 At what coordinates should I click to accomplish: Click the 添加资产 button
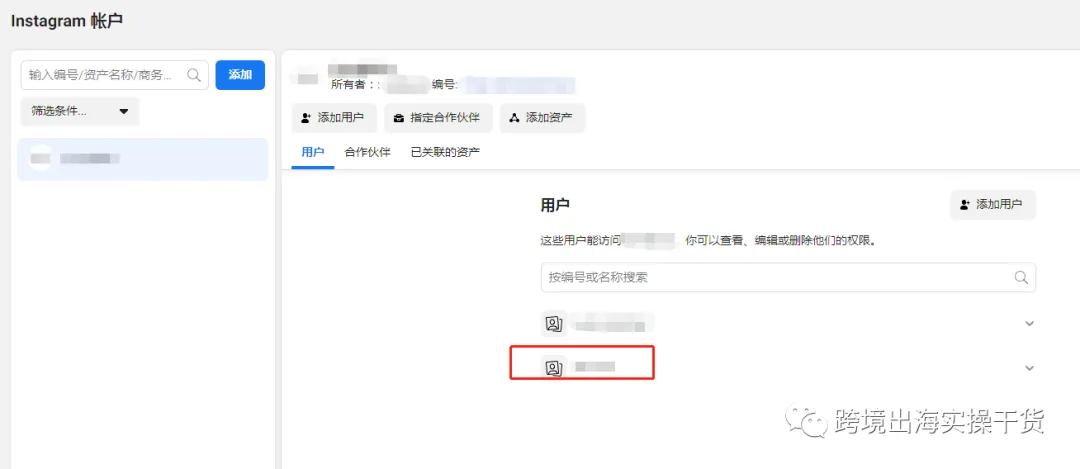[x=543, y=118]
